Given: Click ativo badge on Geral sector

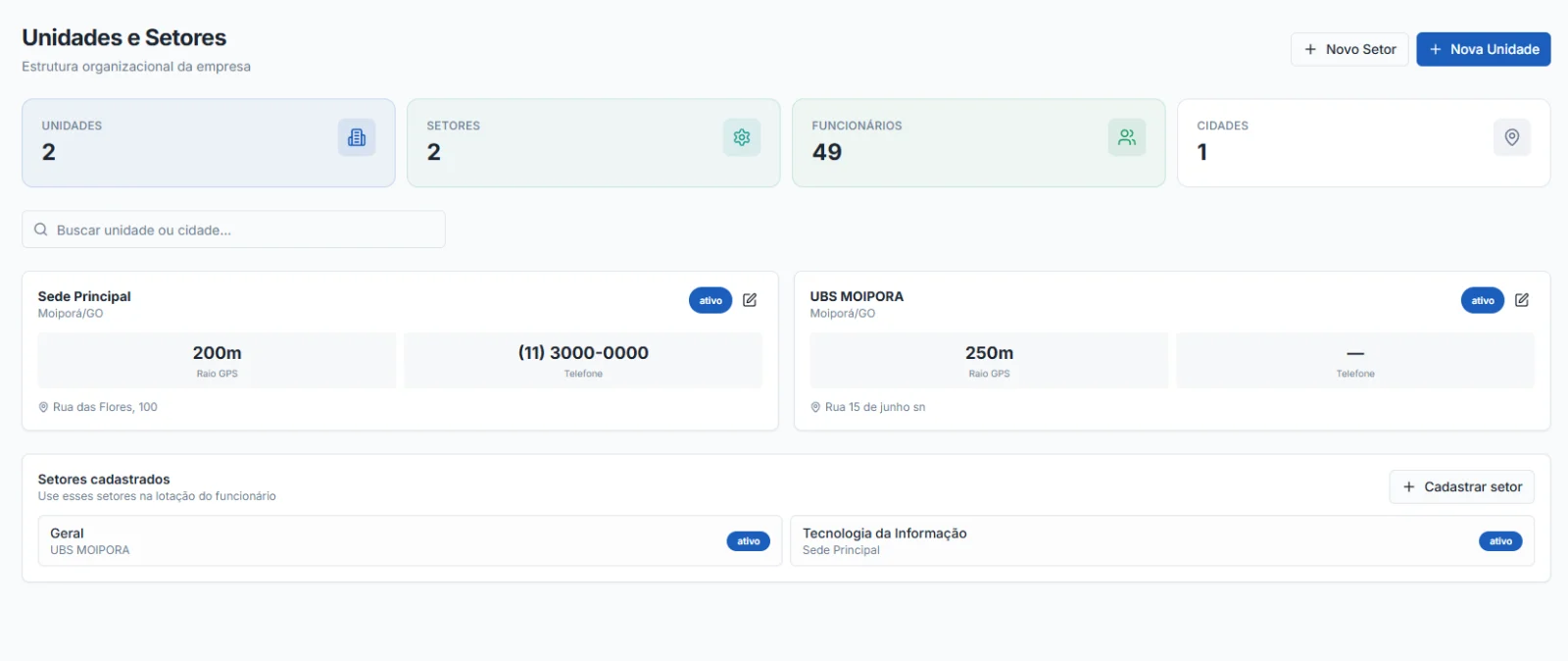Looking at the screenshot, I should coord(749,541).
